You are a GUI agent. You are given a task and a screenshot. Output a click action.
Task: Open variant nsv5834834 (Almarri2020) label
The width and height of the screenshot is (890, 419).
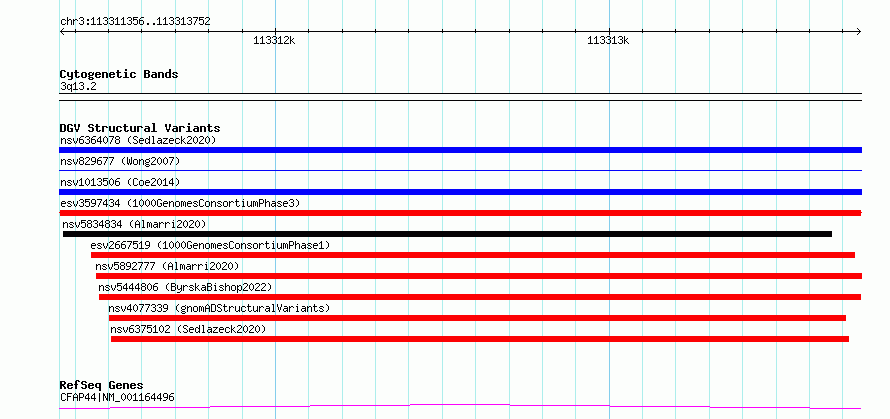[x=135, y=224]
